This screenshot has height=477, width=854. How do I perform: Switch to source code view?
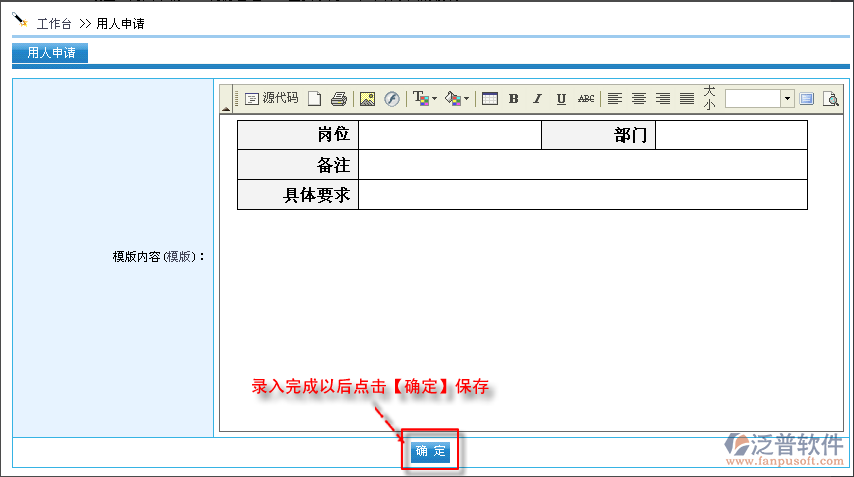271,99
